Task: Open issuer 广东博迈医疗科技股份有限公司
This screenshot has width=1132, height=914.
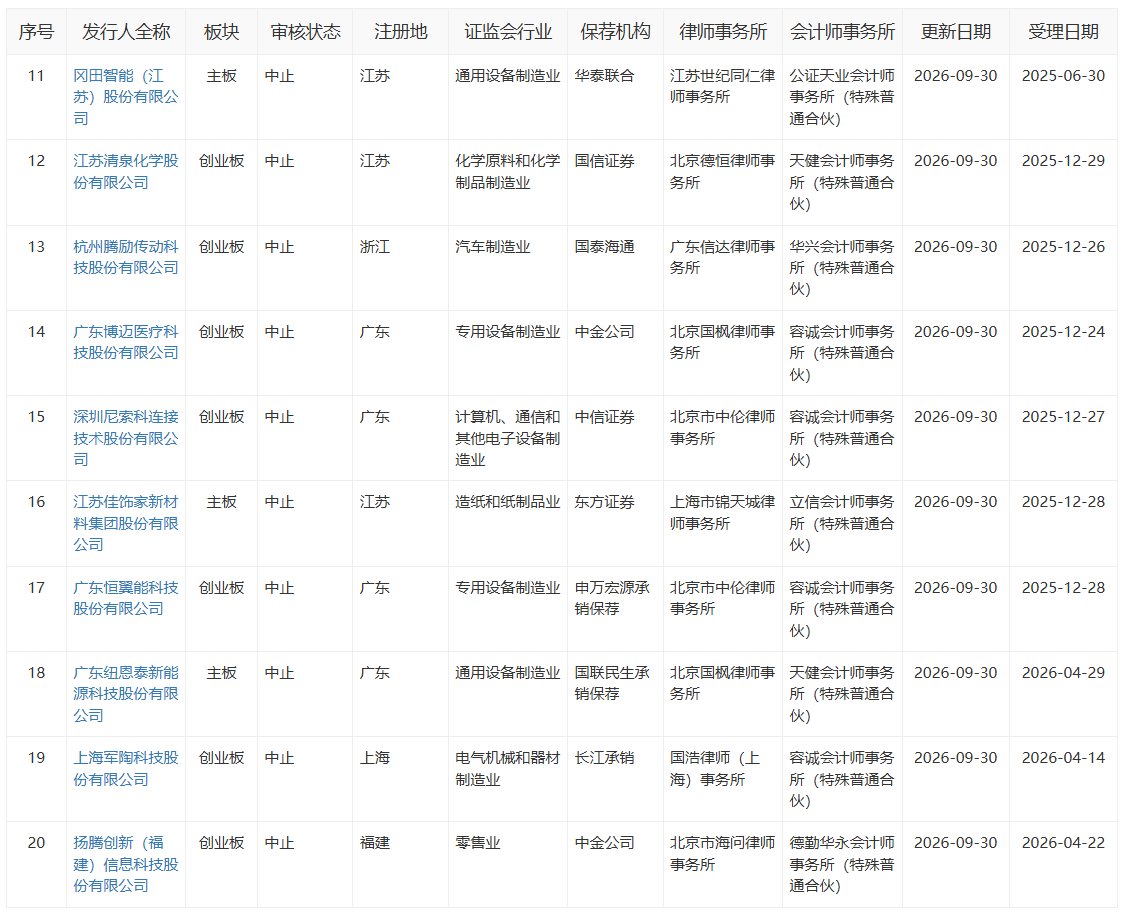Action: click(x=126, y=342)
